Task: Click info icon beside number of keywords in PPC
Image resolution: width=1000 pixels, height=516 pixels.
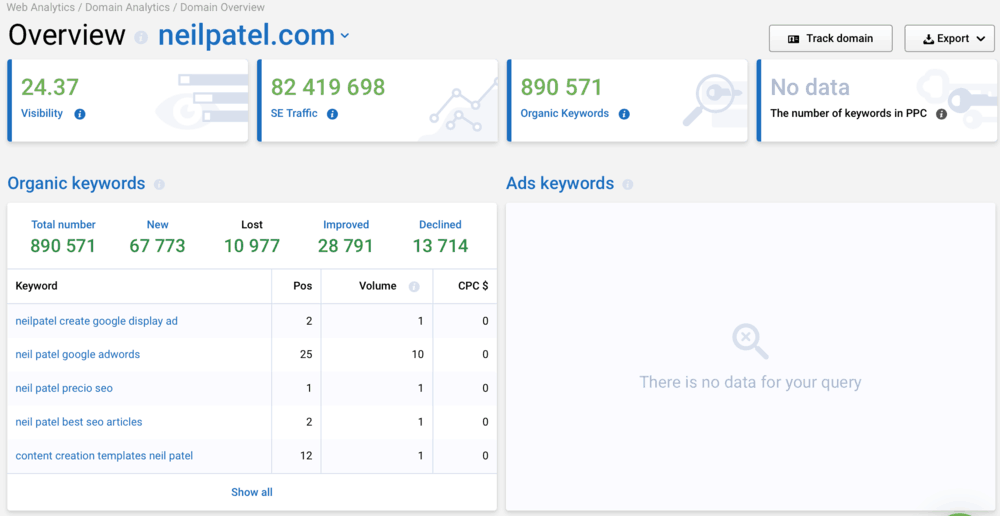Action: [x=941, y=114]
